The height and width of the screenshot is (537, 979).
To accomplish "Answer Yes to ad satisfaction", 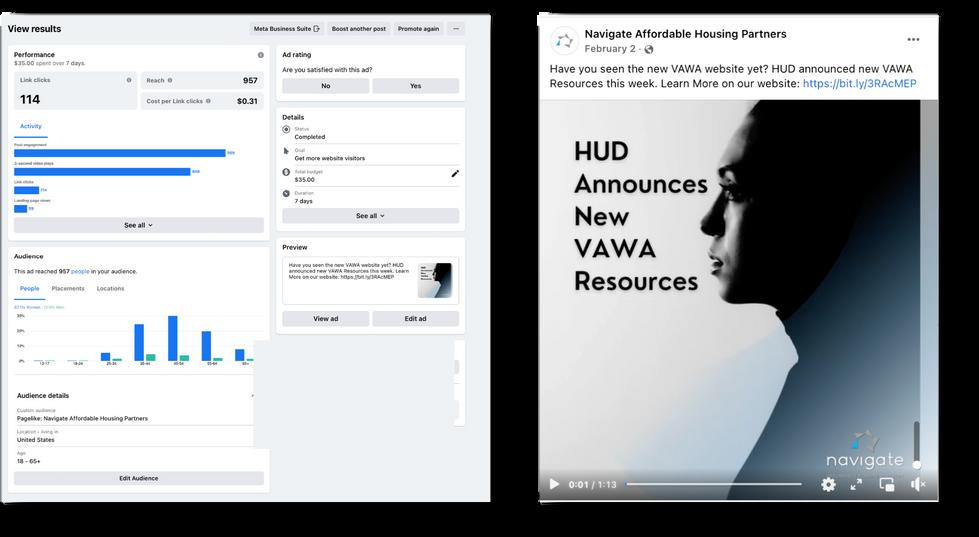I will (415, 86).
